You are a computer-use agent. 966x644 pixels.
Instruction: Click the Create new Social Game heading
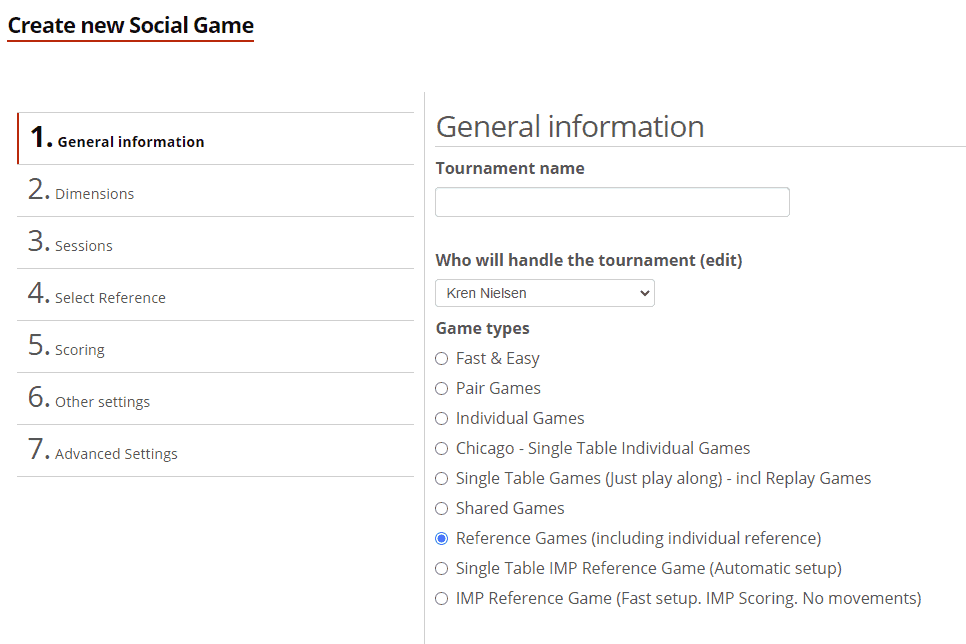(131, 26)
